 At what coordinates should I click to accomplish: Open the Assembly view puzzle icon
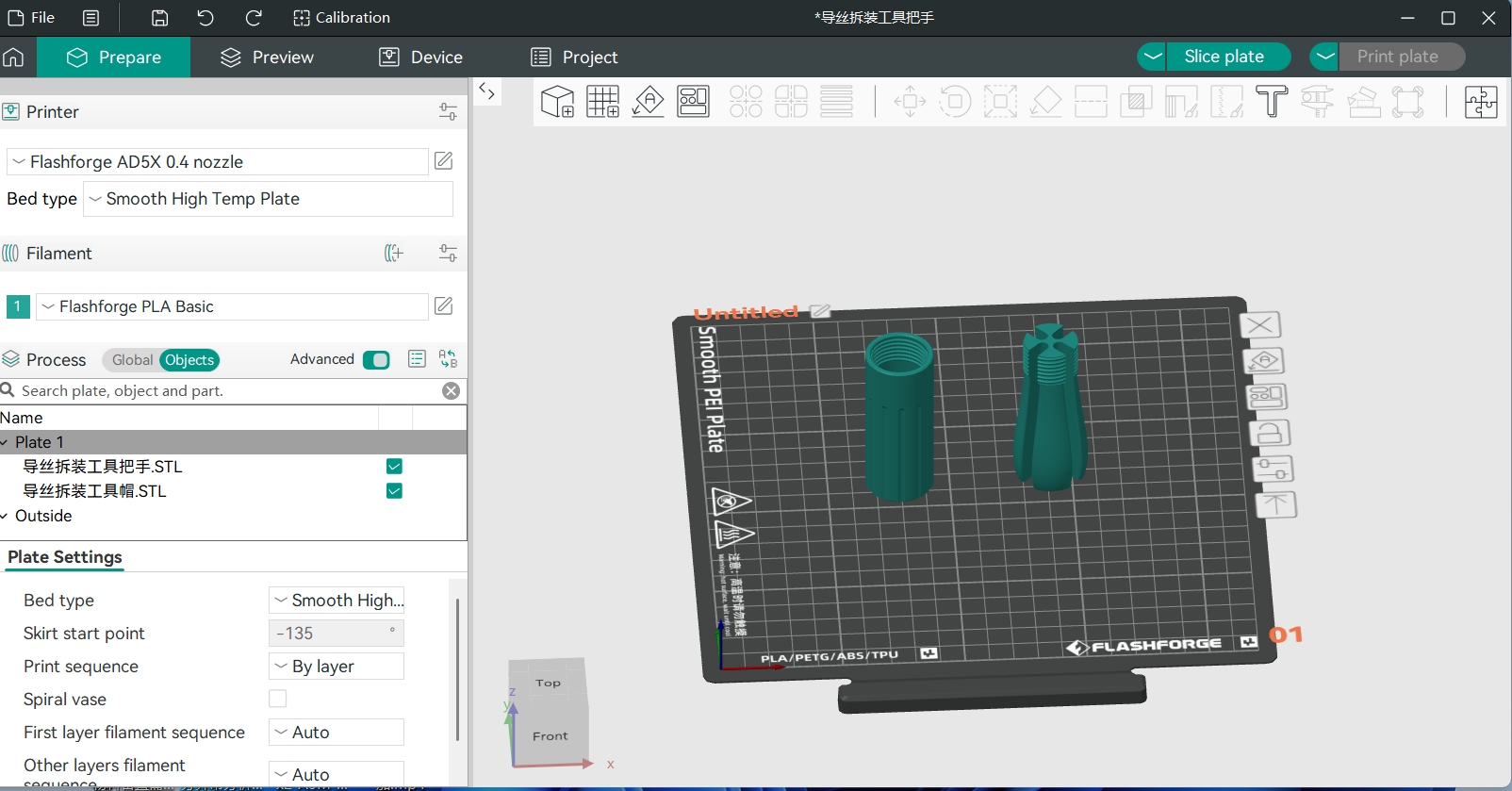(1481, 101)
